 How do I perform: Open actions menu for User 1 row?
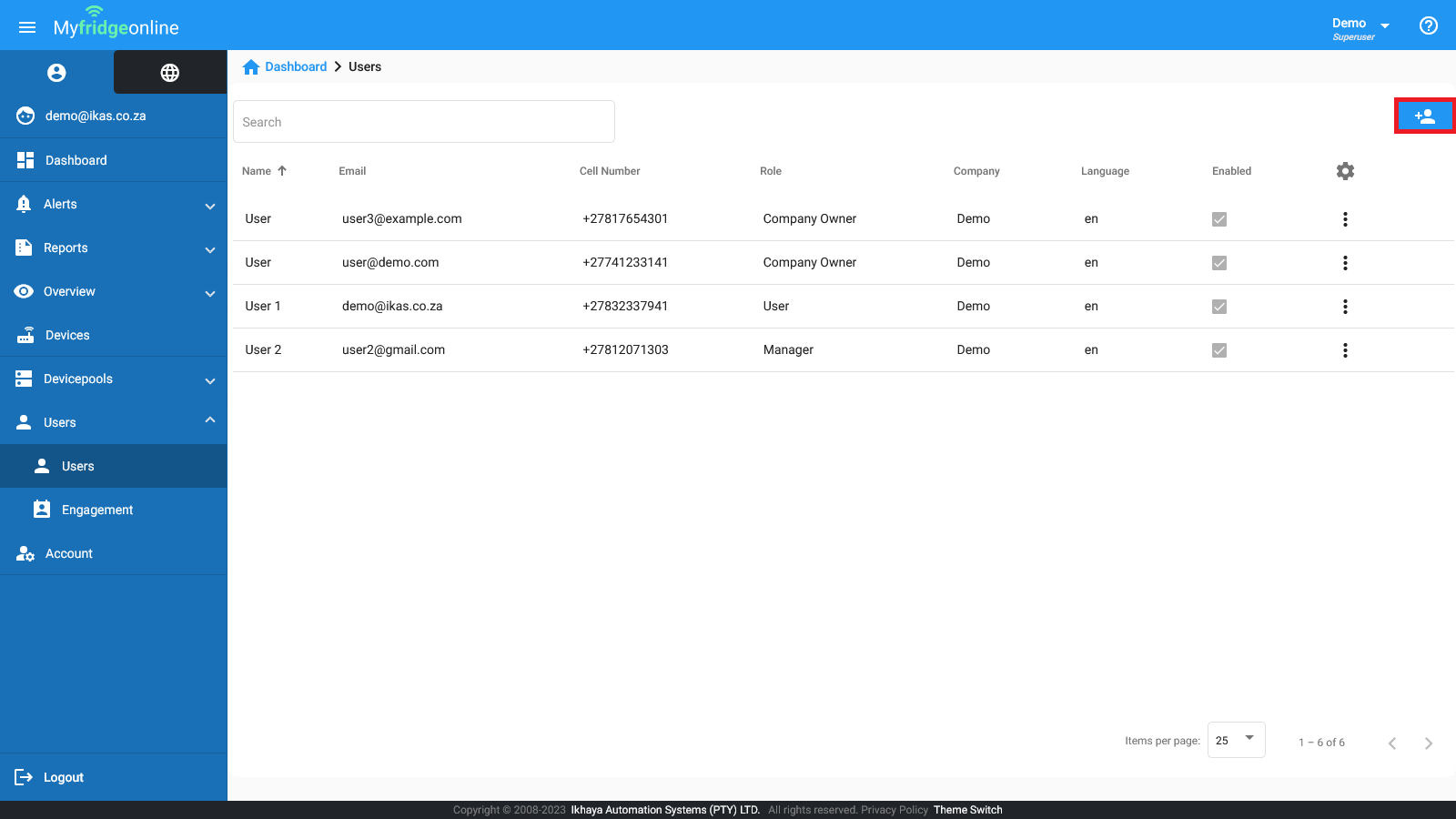tap(1345, 307)
